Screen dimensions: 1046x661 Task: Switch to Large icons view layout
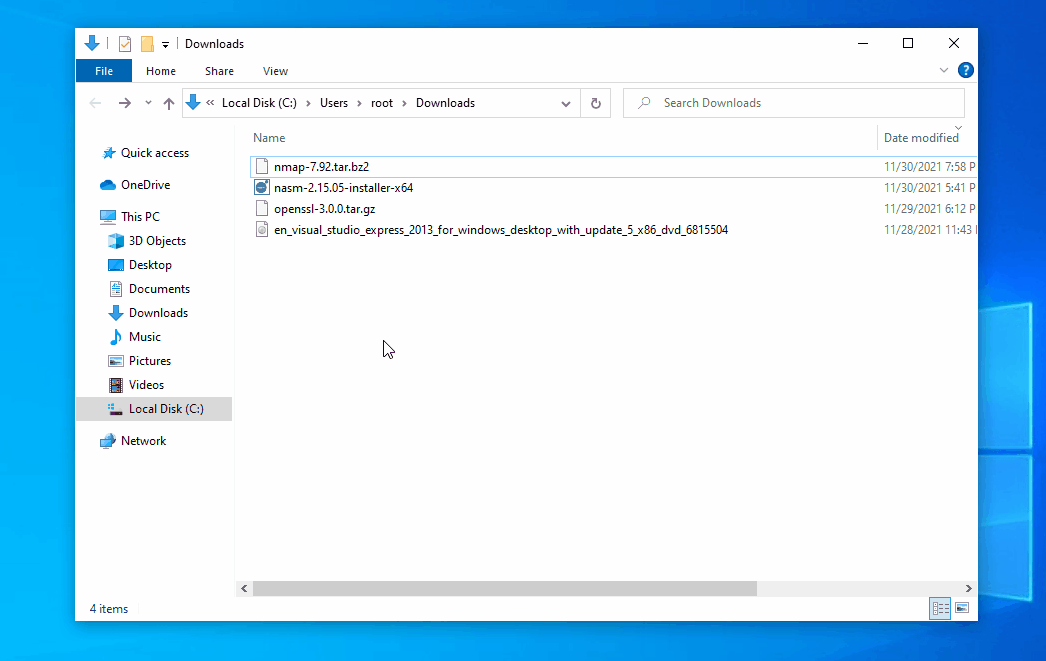click(962, 608)
